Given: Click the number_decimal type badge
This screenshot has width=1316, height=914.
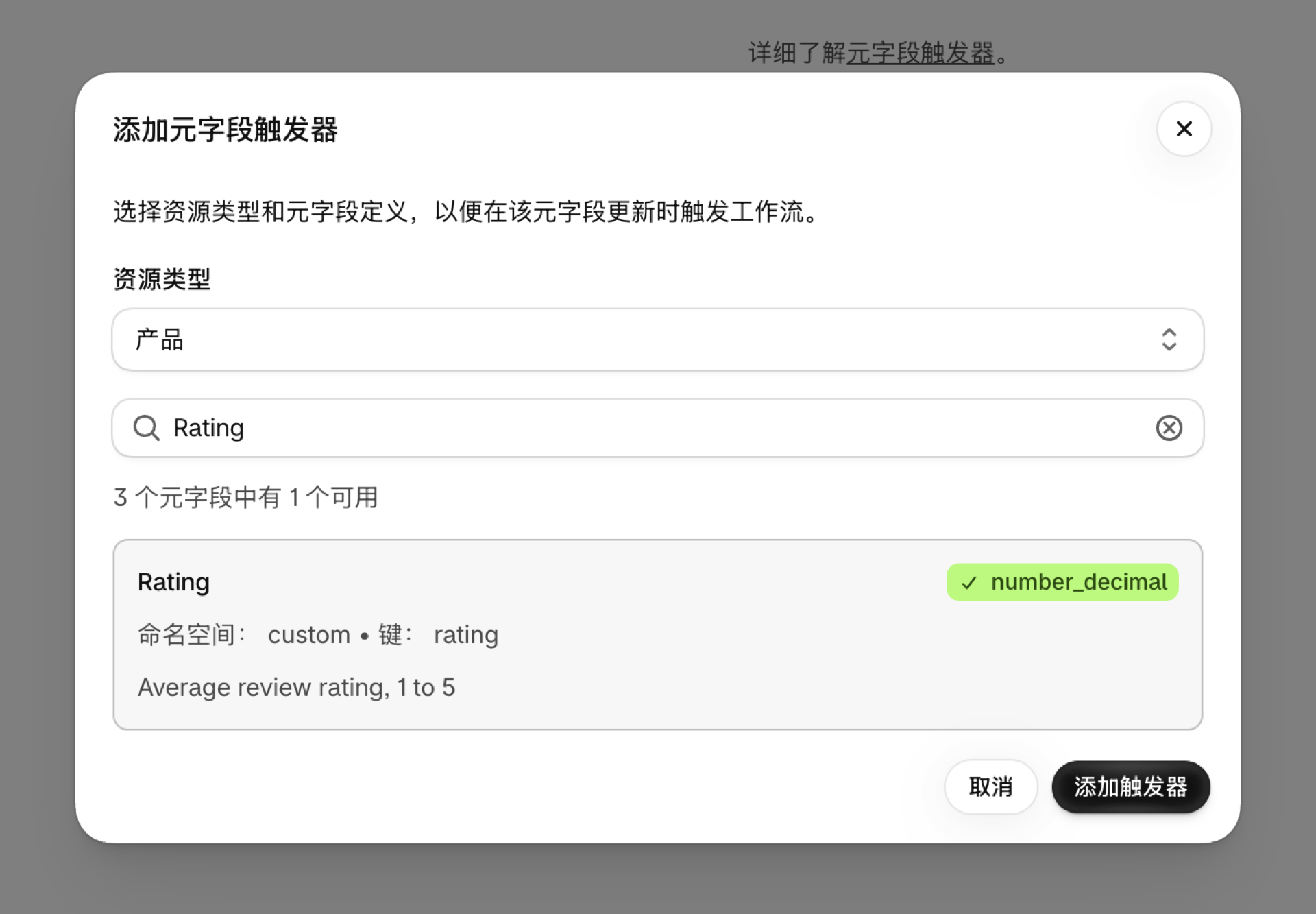Looking at the screenshot, I should [x=1062, y=582].
